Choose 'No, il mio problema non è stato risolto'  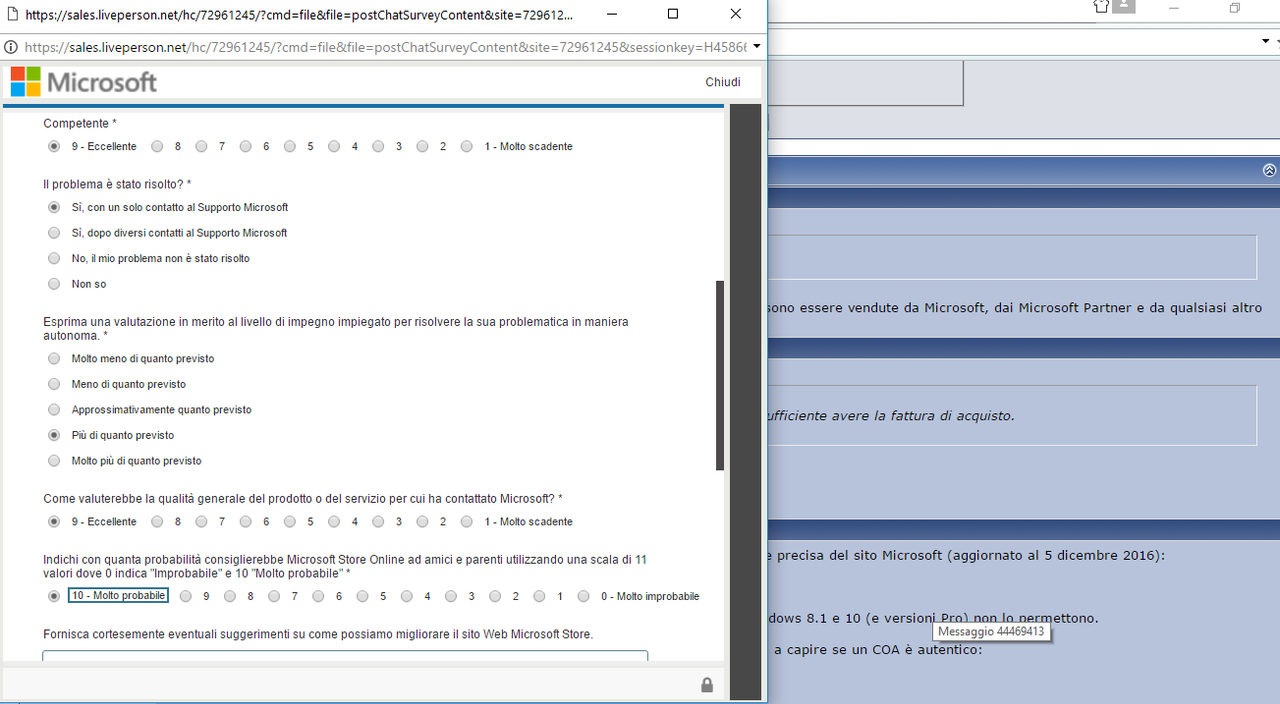coord(54,258)
